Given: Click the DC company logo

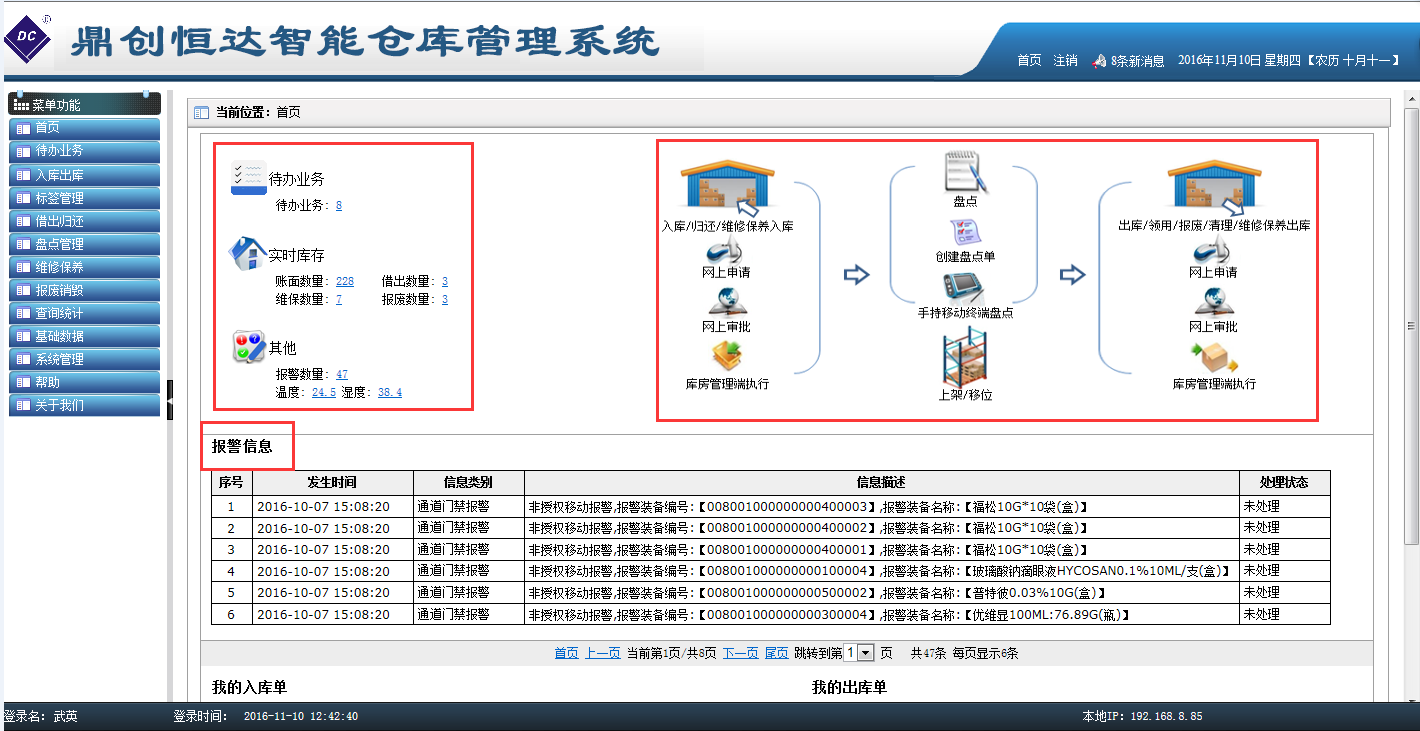Looking at the screenshot, I should coord(26,41).
